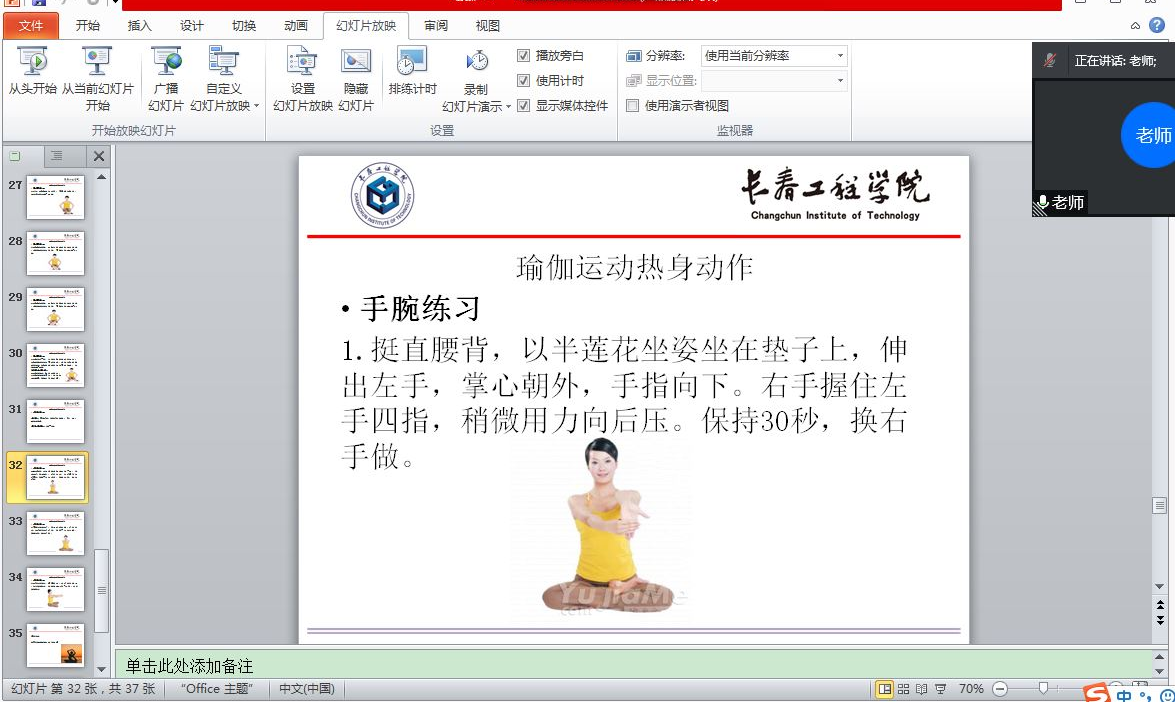Select slide 34 thumbnail
Screen dimensions: 1175x702
[55, 589]
